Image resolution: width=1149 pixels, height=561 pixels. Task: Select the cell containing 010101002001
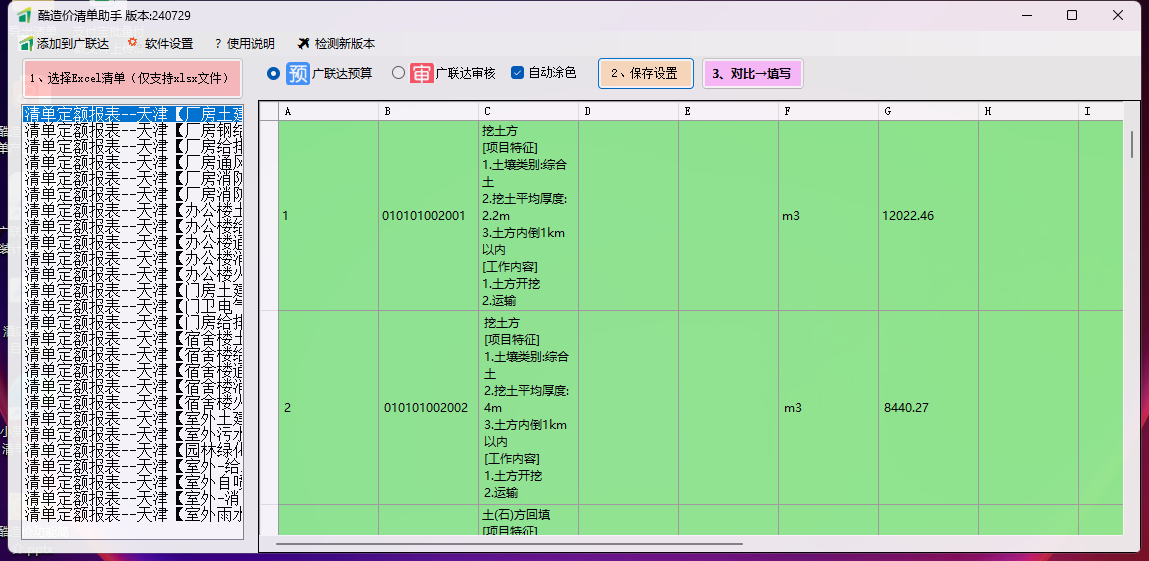coord(428,216)
